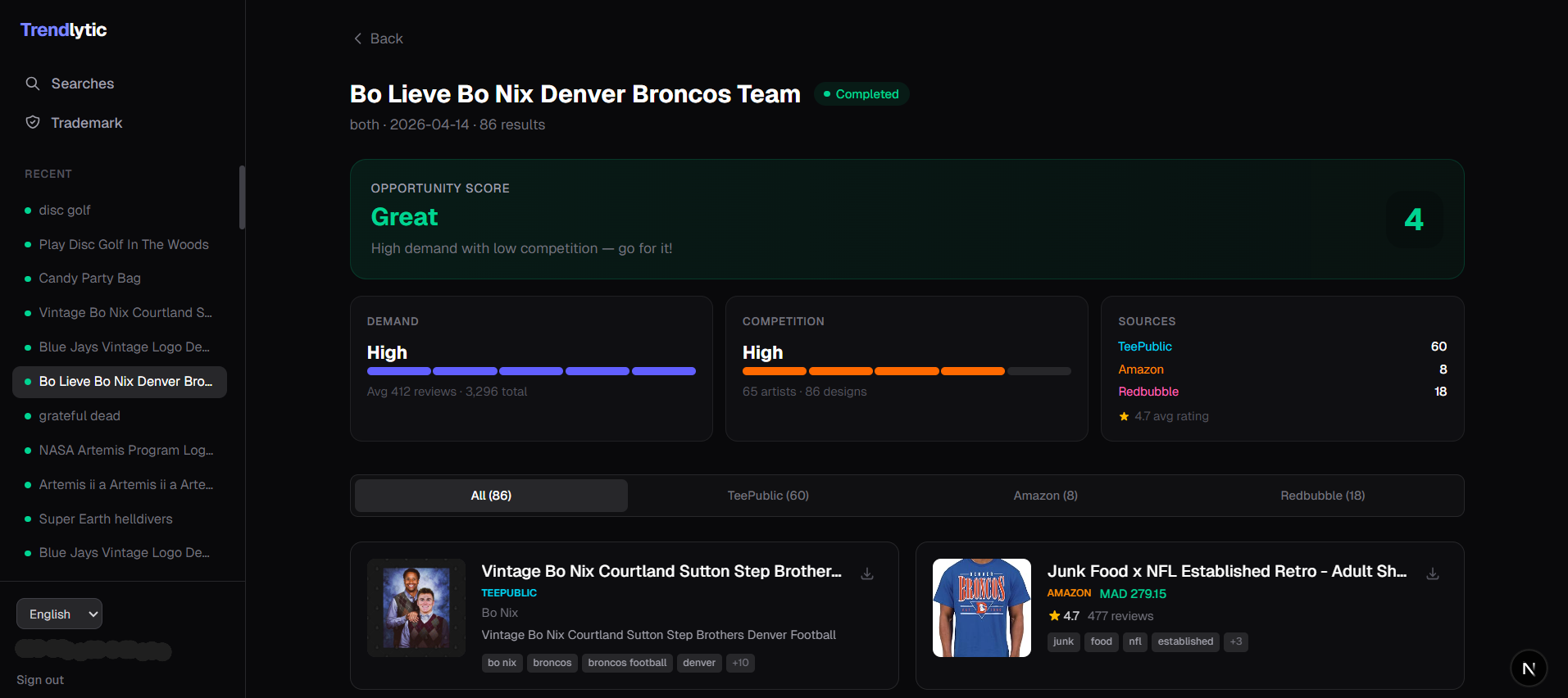The image size is (1568, 698).
Task: Open the grateful dead recent search
Action: click(x=80, y=416)
